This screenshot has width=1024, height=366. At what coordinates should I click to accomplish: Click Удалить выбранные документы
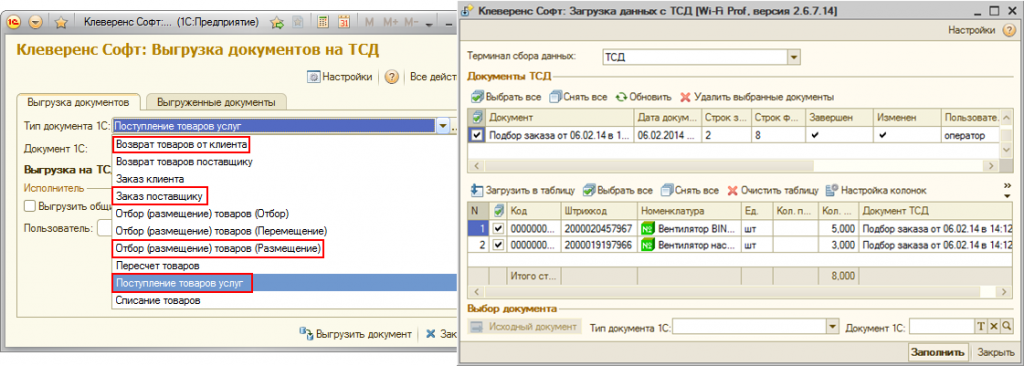[x=757, y=97]
